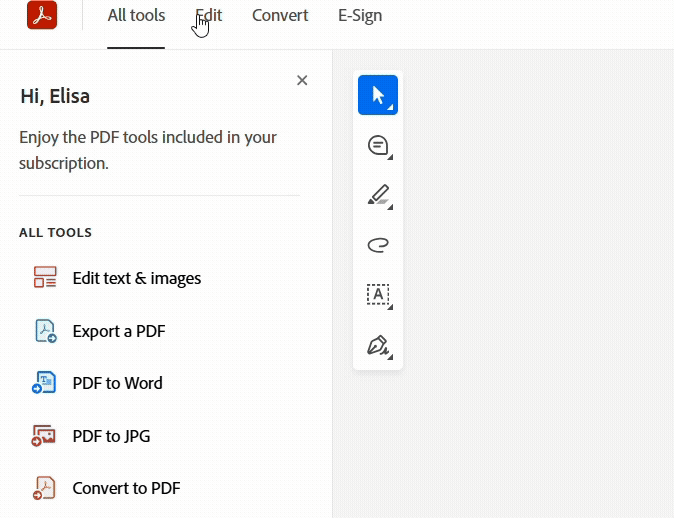Choose PDF to JPG
The width and height of the screenshot is (674, 518).
[x=111, y=436]
